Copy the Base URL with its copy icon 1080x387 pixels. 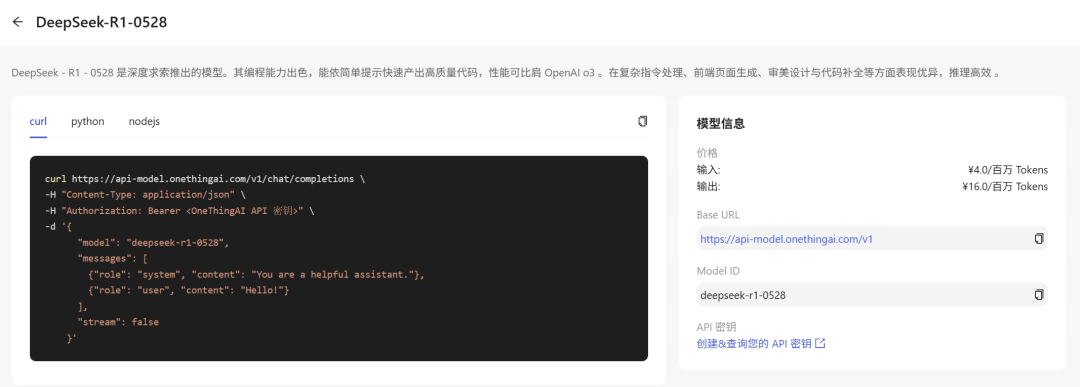1039,239
